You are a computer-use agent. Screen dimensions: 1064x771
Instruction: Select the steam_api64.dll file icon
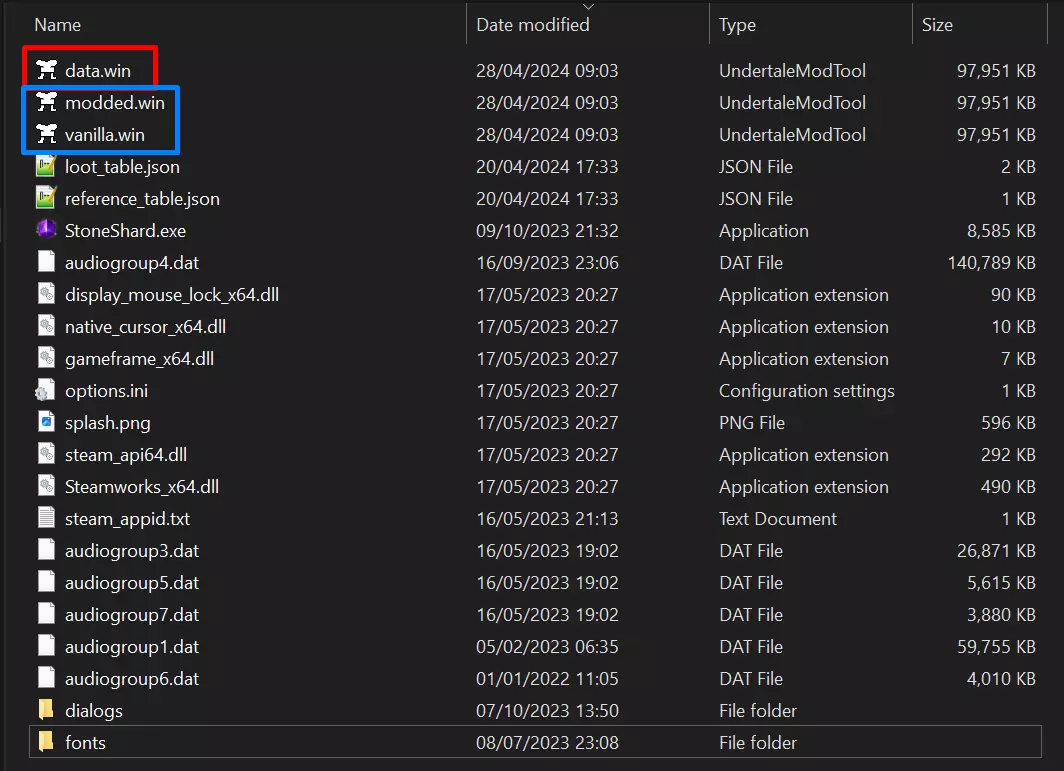pyautogui.click(x=46, y=454)
